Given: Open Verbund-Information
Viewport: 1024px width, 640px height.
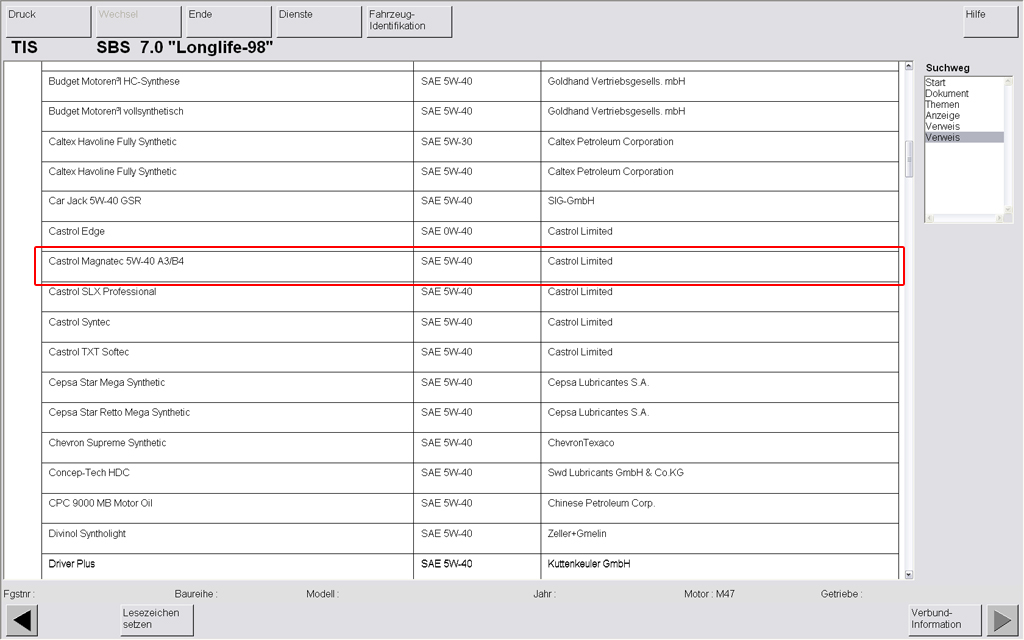Looking at the screenshot, I should pyautogui.click(x=945, y=619).
